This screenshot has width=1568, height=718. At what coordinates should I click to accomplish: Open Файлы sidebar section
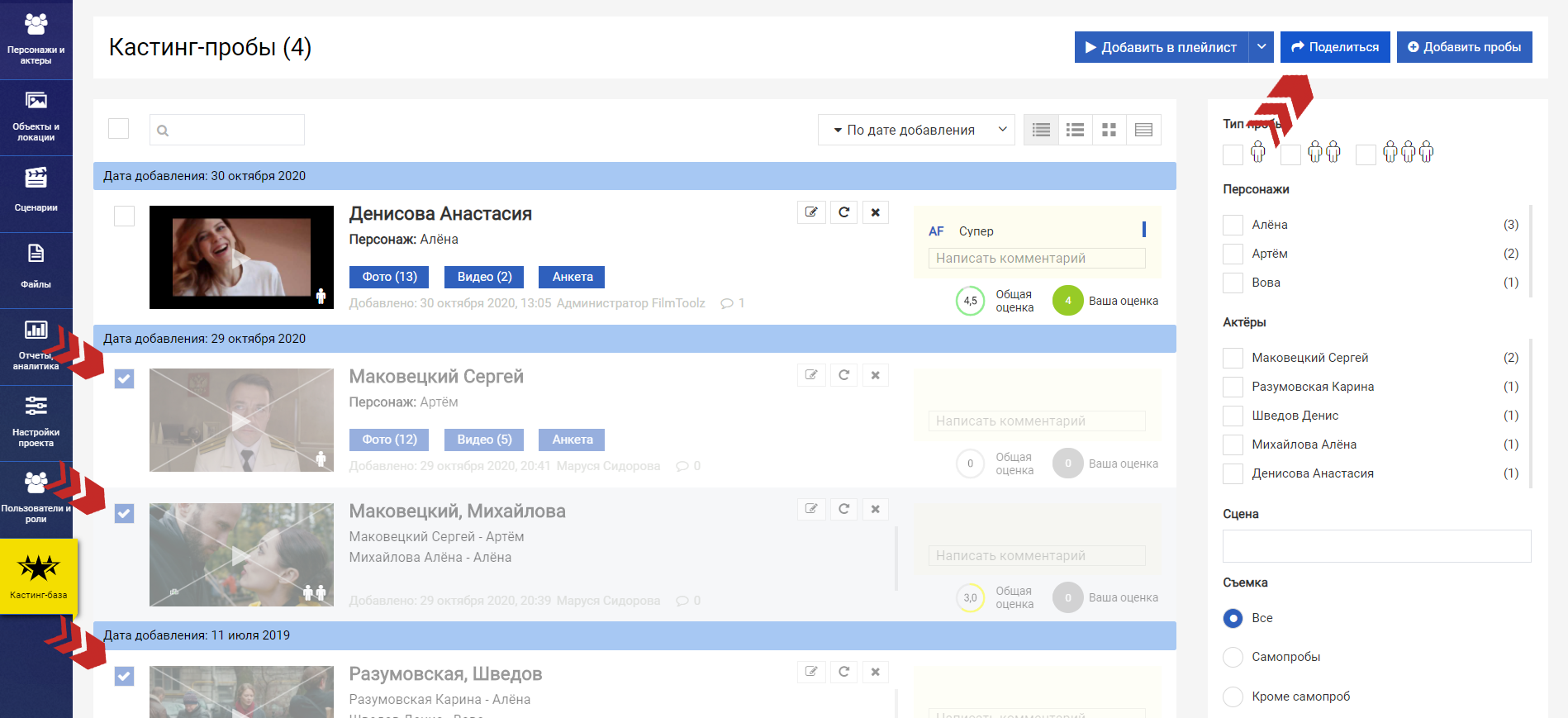[36, 270]
